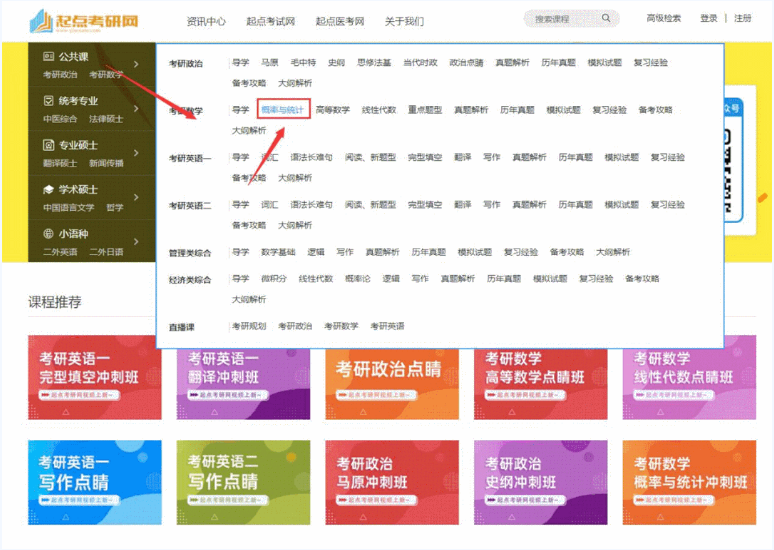The width and height of the screenshot is (774, 550).
Task: Click 微积分 in 经济类综合 row
Action: pyautogui.click(x=274, y=279)
